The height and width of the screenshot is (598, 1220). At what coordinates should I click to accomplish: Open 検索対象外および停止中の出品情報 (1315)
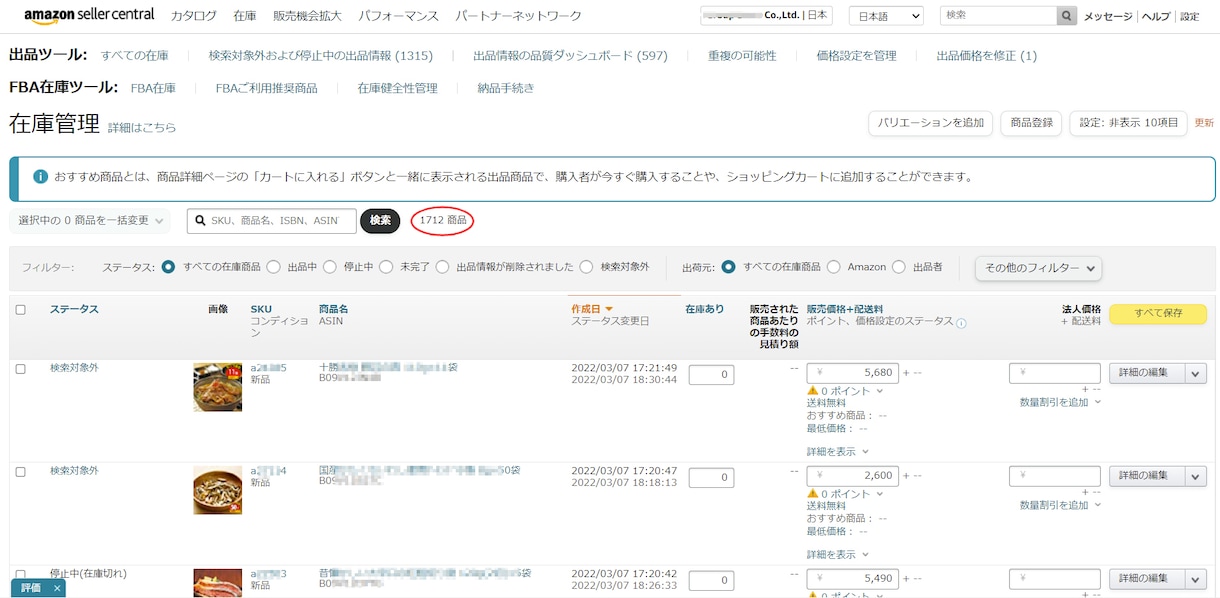tap(321, 56)
